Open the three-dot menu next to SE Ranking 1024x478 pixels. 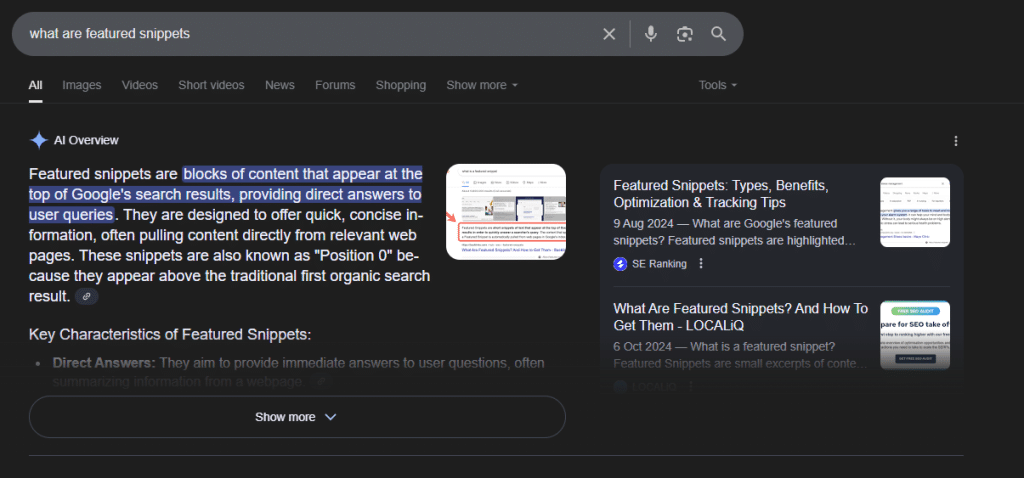(701, 264)
